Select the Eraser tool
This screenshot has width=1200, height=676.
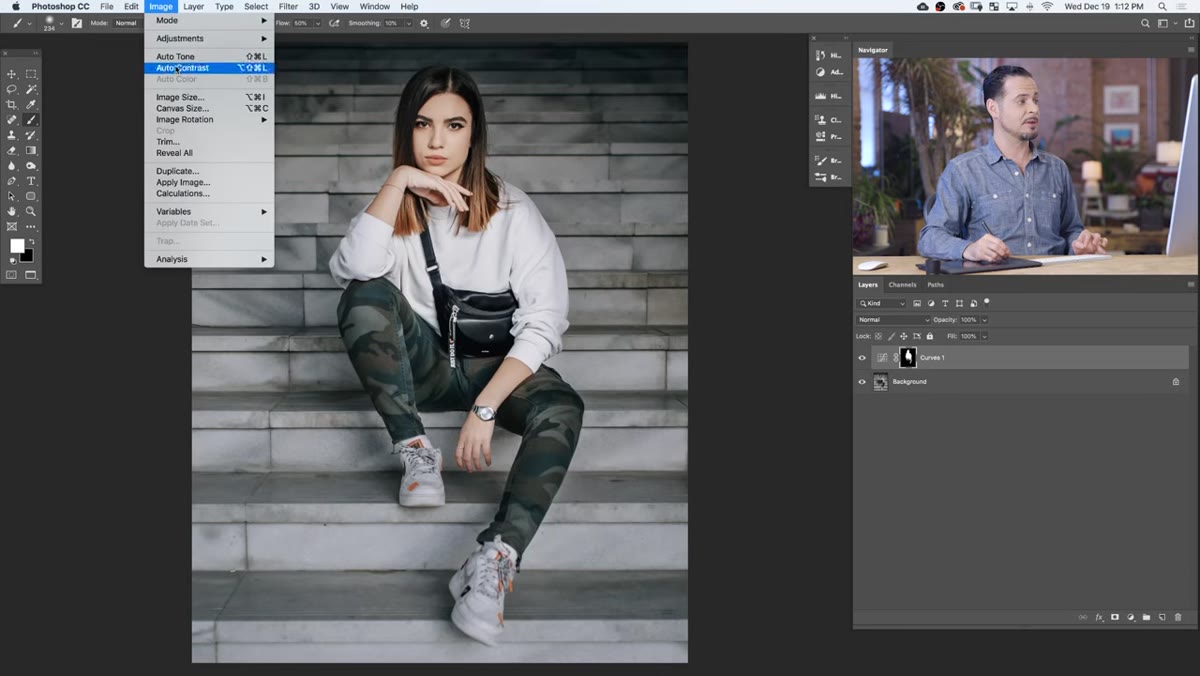(x=12, y=150)
